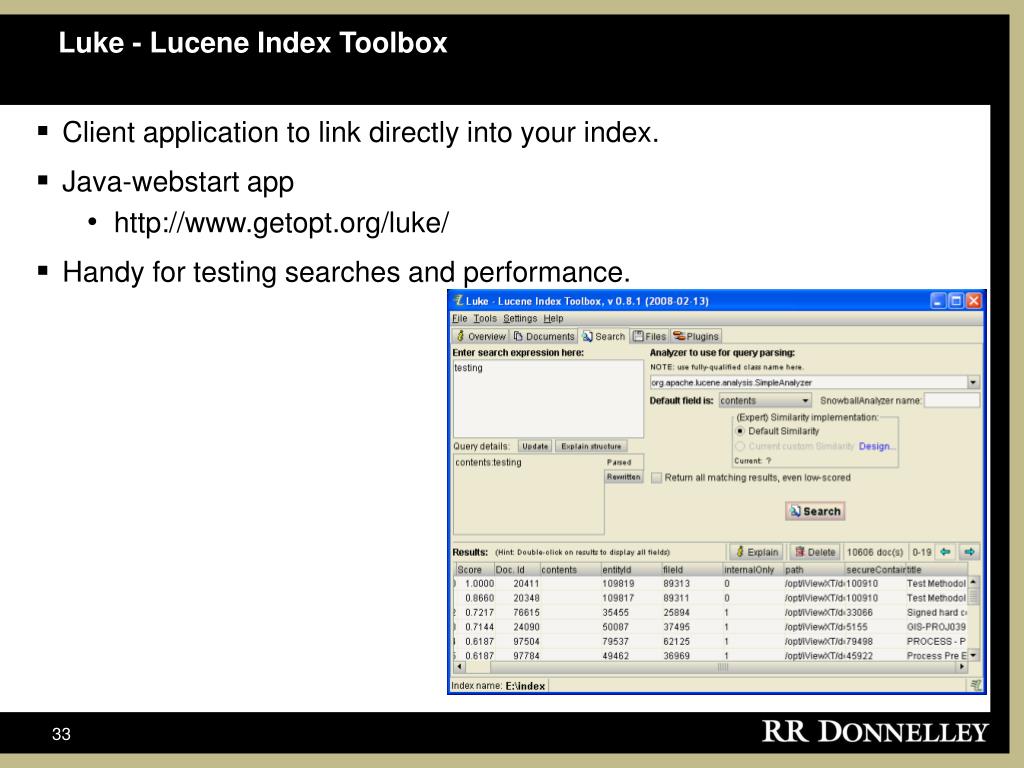Click fileId cell 37495
Screen dimensions: 1024x768
pyautogui.click(x=676, y=627)
